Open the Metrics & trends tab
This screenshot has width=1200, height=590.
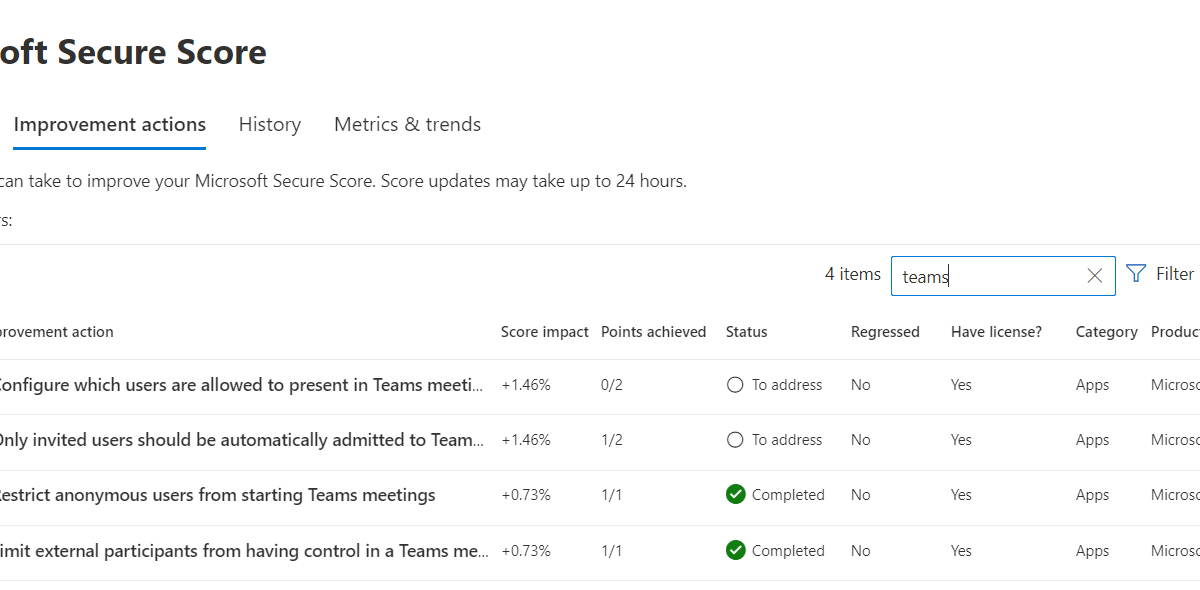pyautogui.click(x=407, y=124)
